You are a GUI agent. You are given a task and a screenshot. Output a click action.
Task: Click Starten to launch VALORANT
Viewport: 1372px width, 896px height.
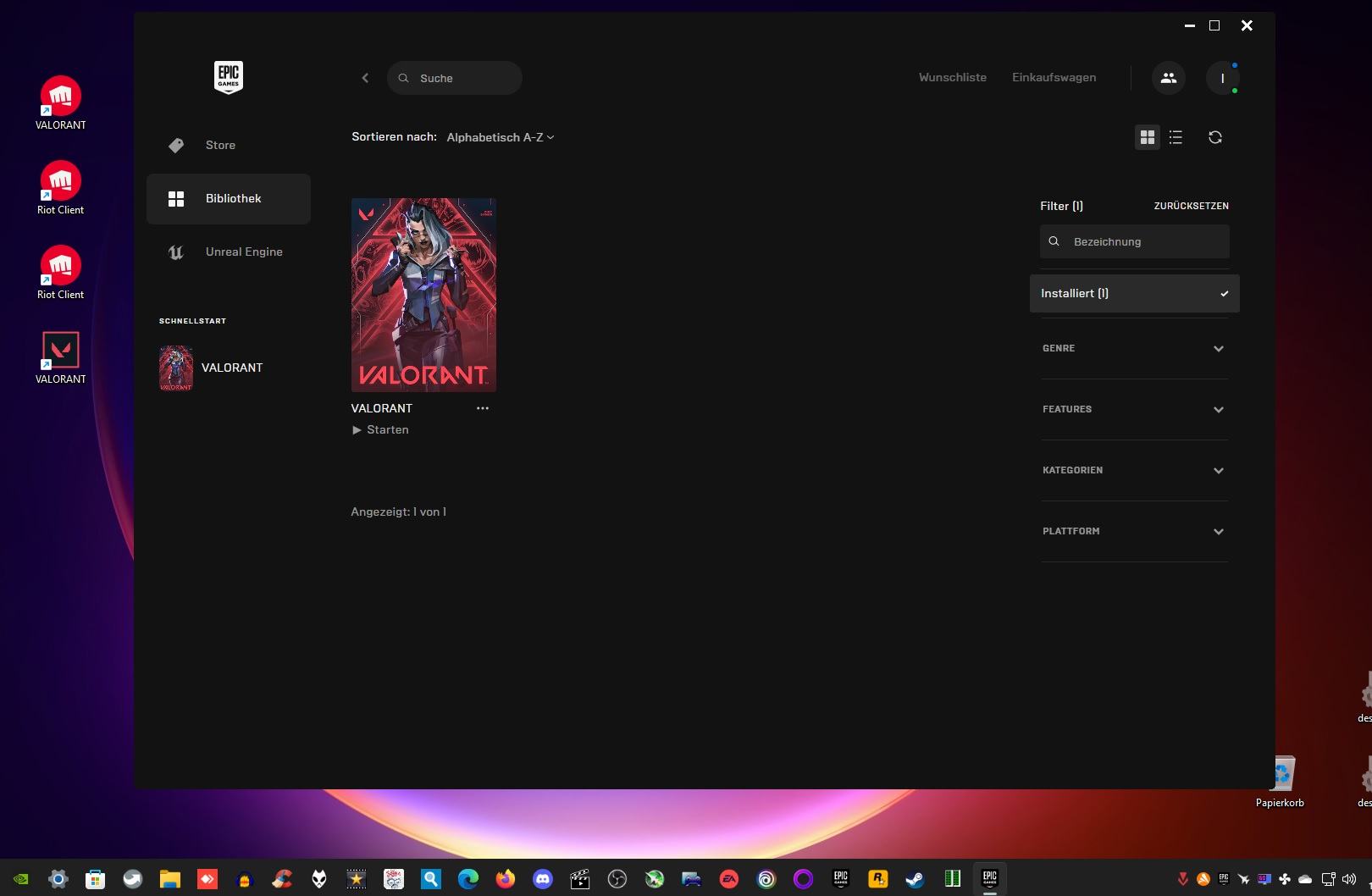click(x=380, y=430)
